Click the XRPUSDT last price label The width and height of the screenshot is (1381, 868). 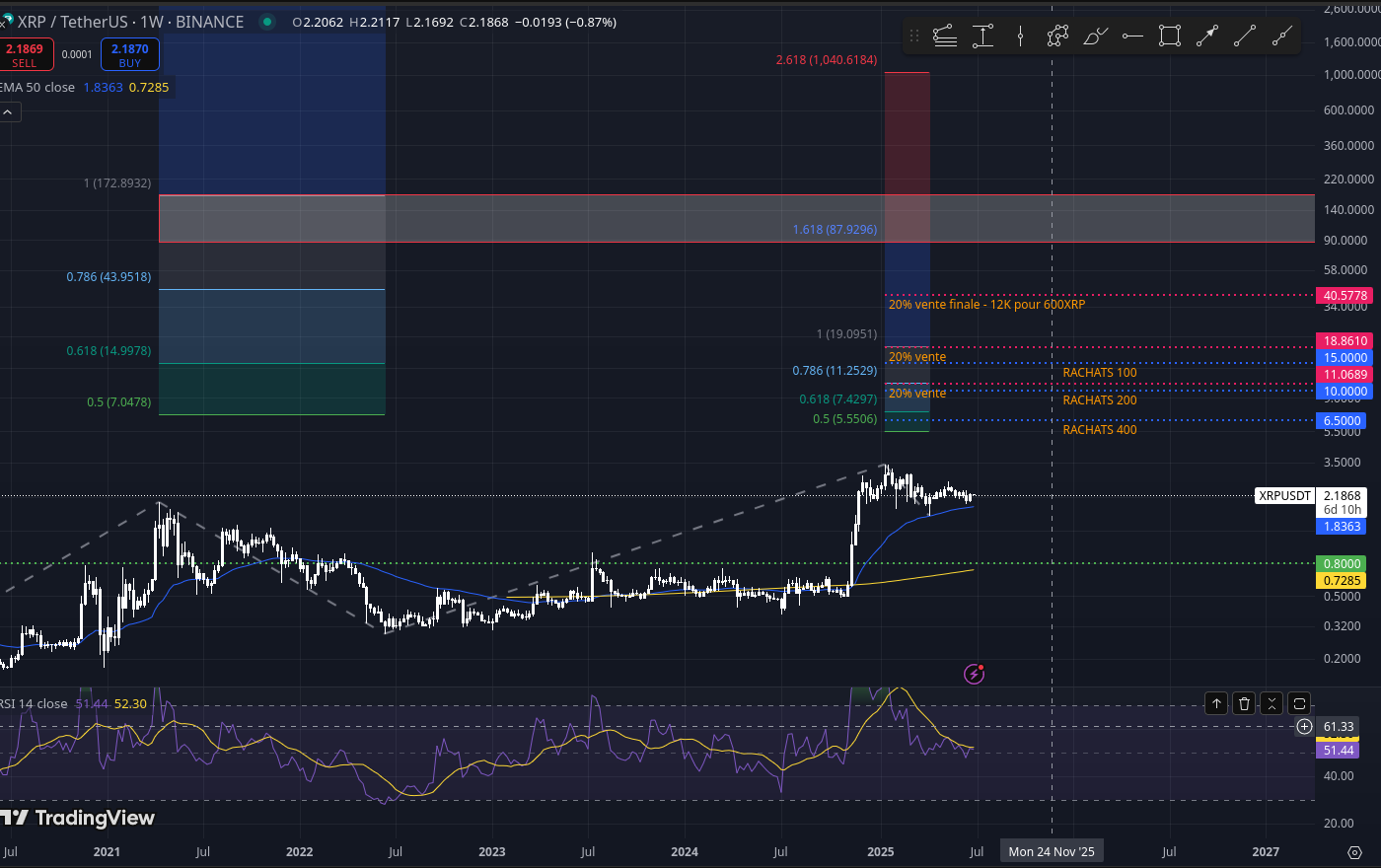click(x=1285, y=495)
